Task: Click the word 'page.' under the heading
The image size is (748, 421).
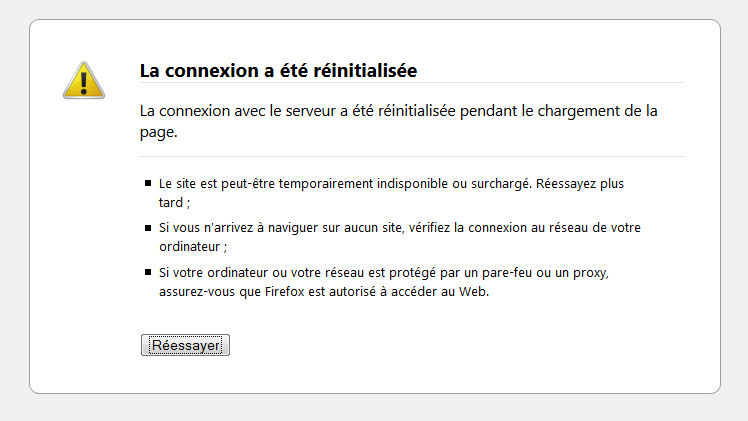Action: click(158, 132)
